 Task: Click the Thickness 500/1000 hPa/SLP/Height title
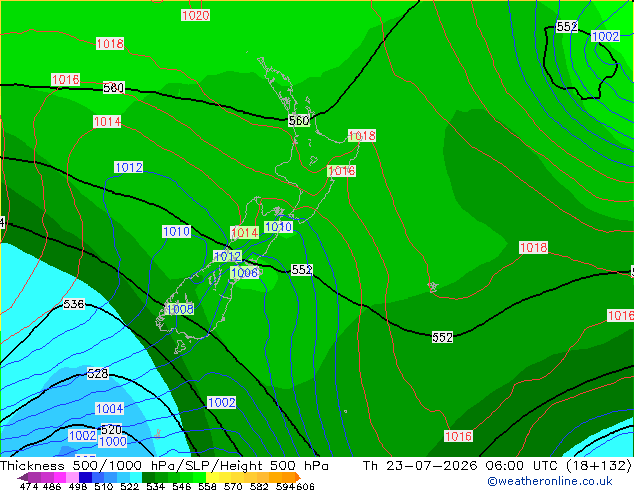(x=164, y=466)
